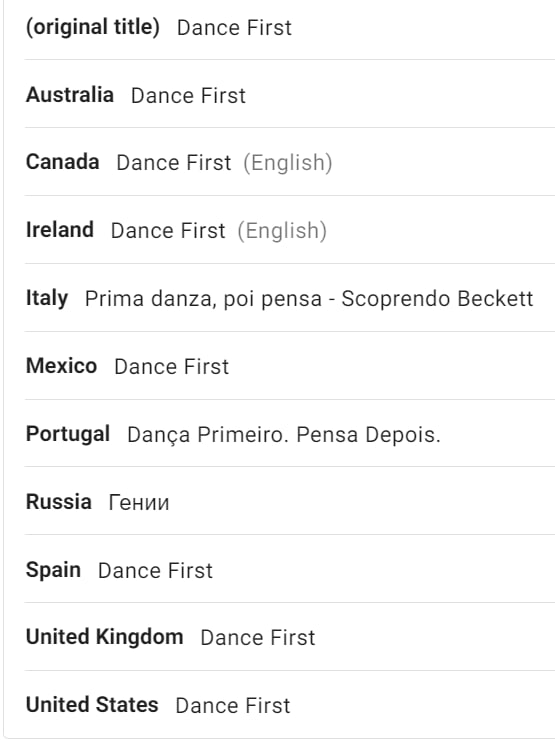Click the Ireland country label
This screenshot has height=743, width=555.
(60, 230)
